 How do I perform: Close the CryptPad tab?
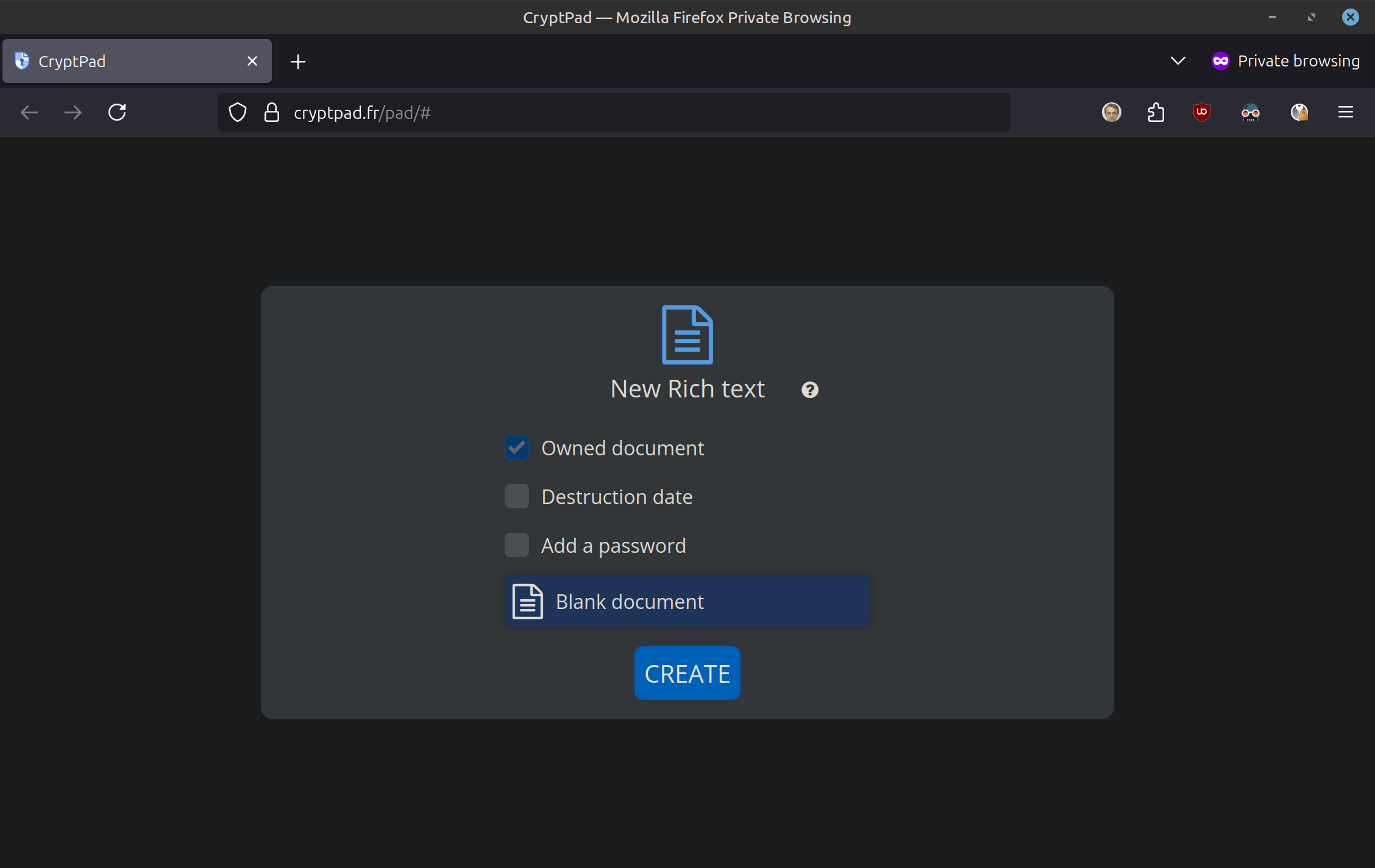(x=252, y=61)
